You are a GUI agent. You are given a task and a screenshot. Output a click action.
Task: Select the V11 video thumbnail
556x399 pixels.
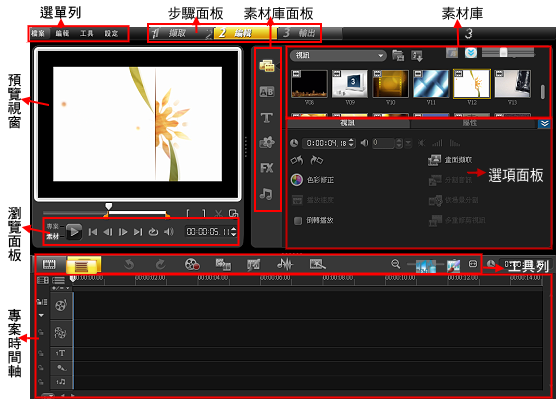pos(431,84)
